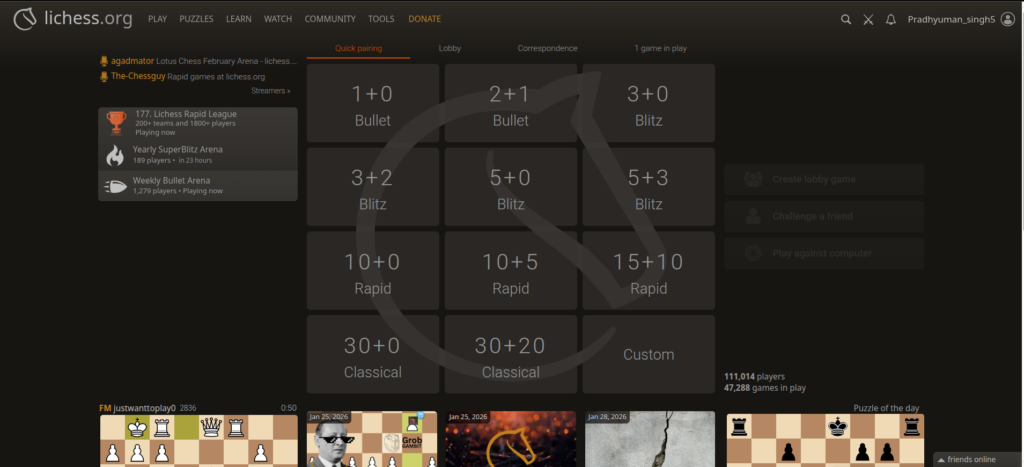Viewport: 1024px width, 467px height.
Task: Click the Create lobby game people icon
Action: [x=753, y=179]
